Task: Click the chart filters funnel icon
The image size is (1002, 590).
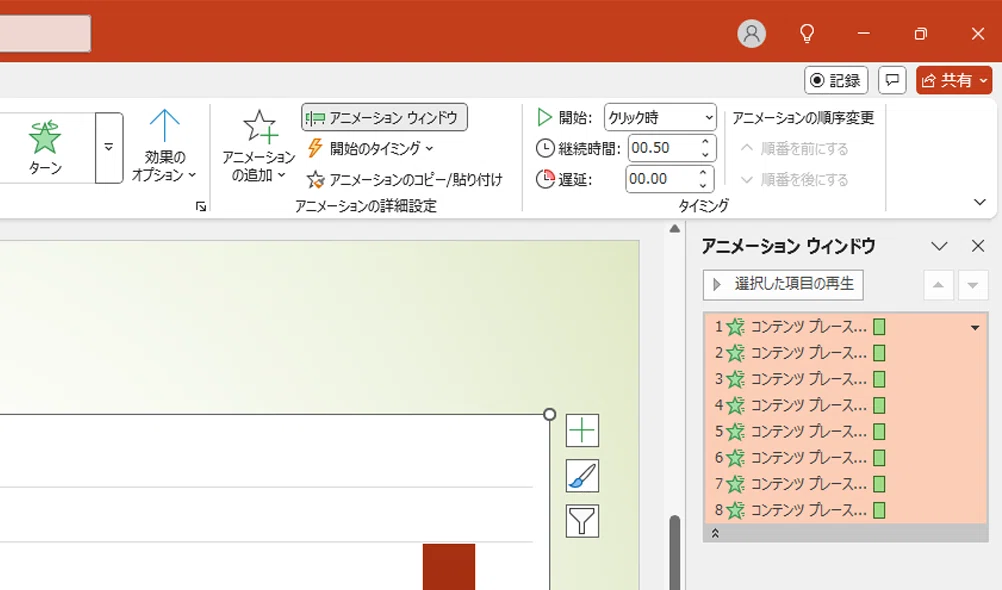Action: point(582,521)
